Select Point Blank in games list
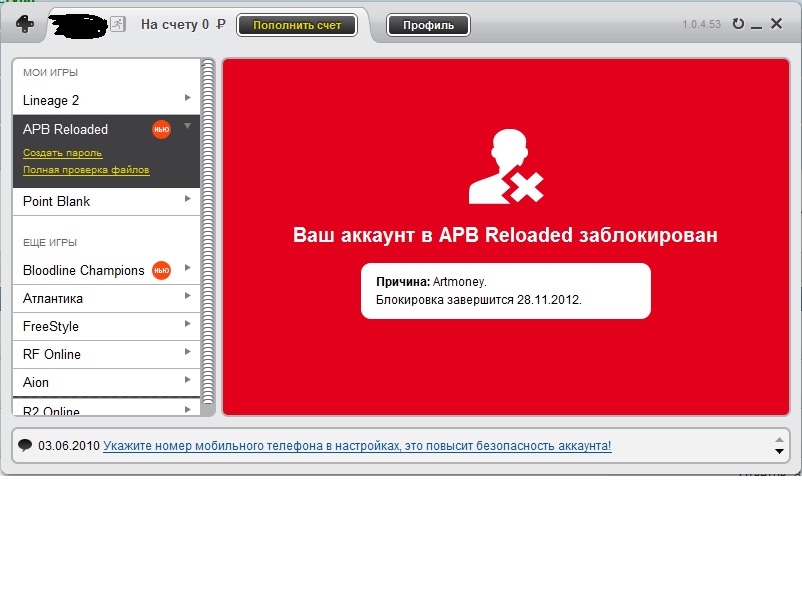 106,201
